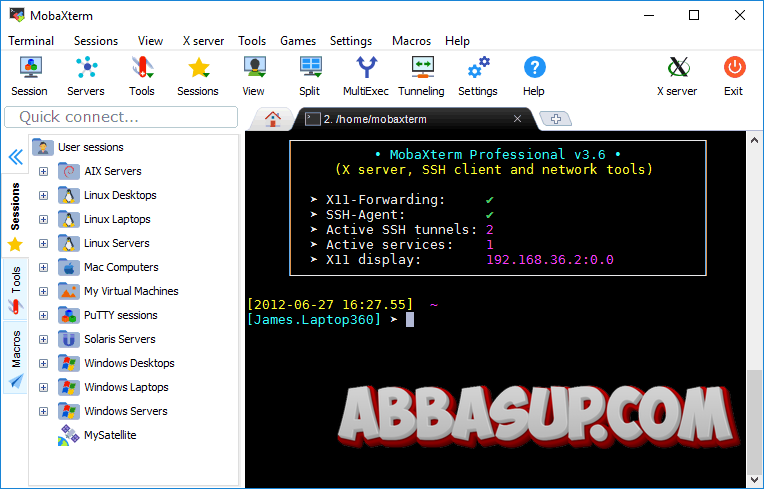Expand the Linux Laptops tree node
Viewport: 764px width, 489px height.
pyautogui.click(x=43, y=219)
